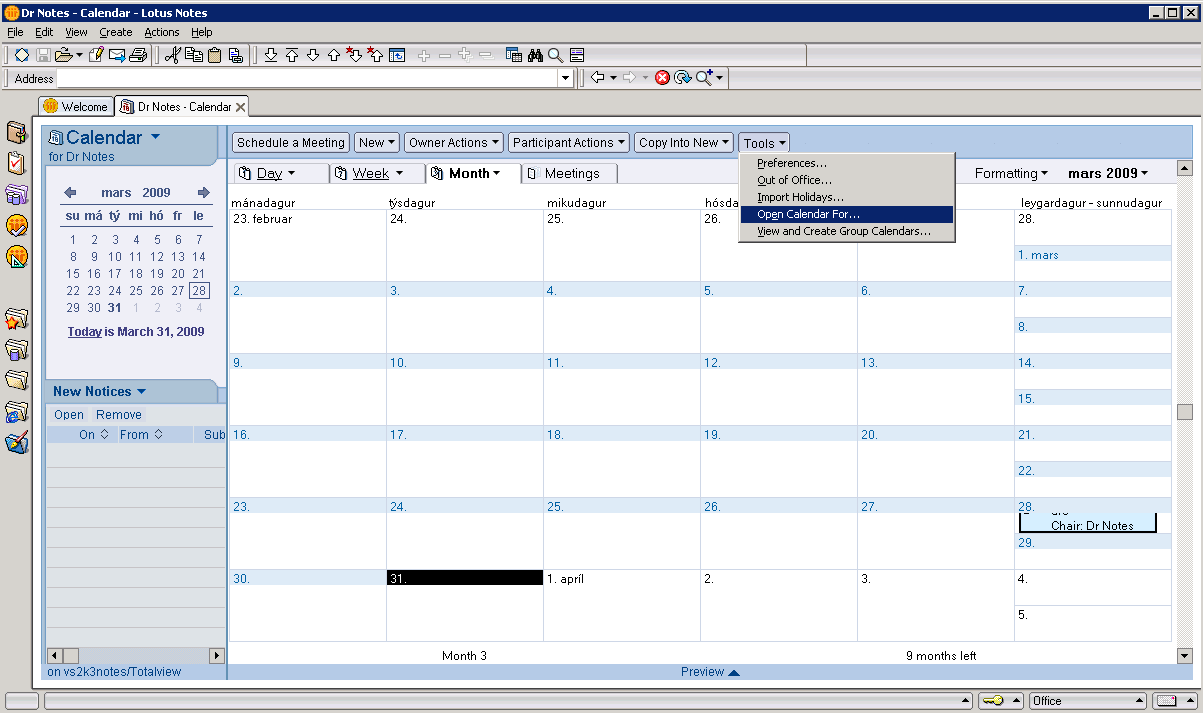1203x713 pixels.
Task: Click the Today link in mini calendar
Action: (84, 332)
